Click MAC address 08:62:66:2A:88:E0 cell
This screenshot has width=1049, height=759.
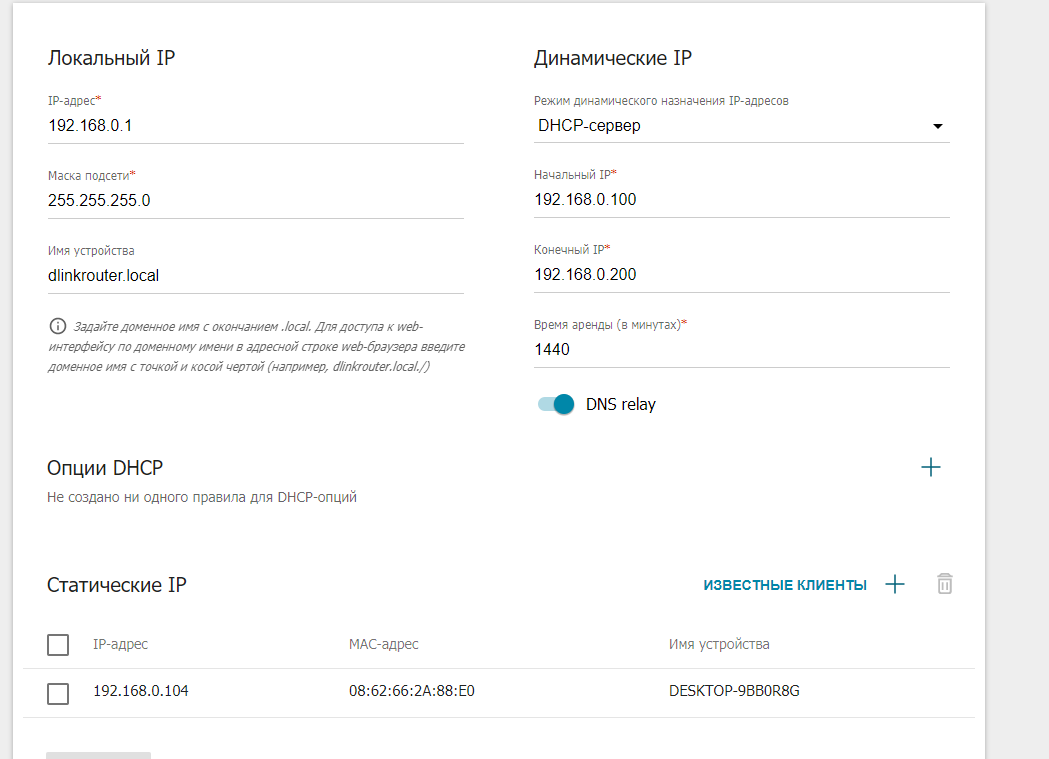[x=411, y=691]
